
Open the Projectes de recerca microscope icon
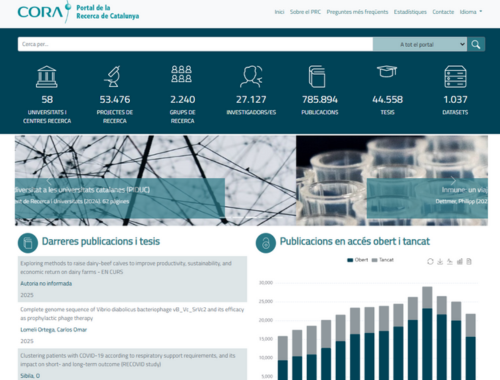click(113, 77)
